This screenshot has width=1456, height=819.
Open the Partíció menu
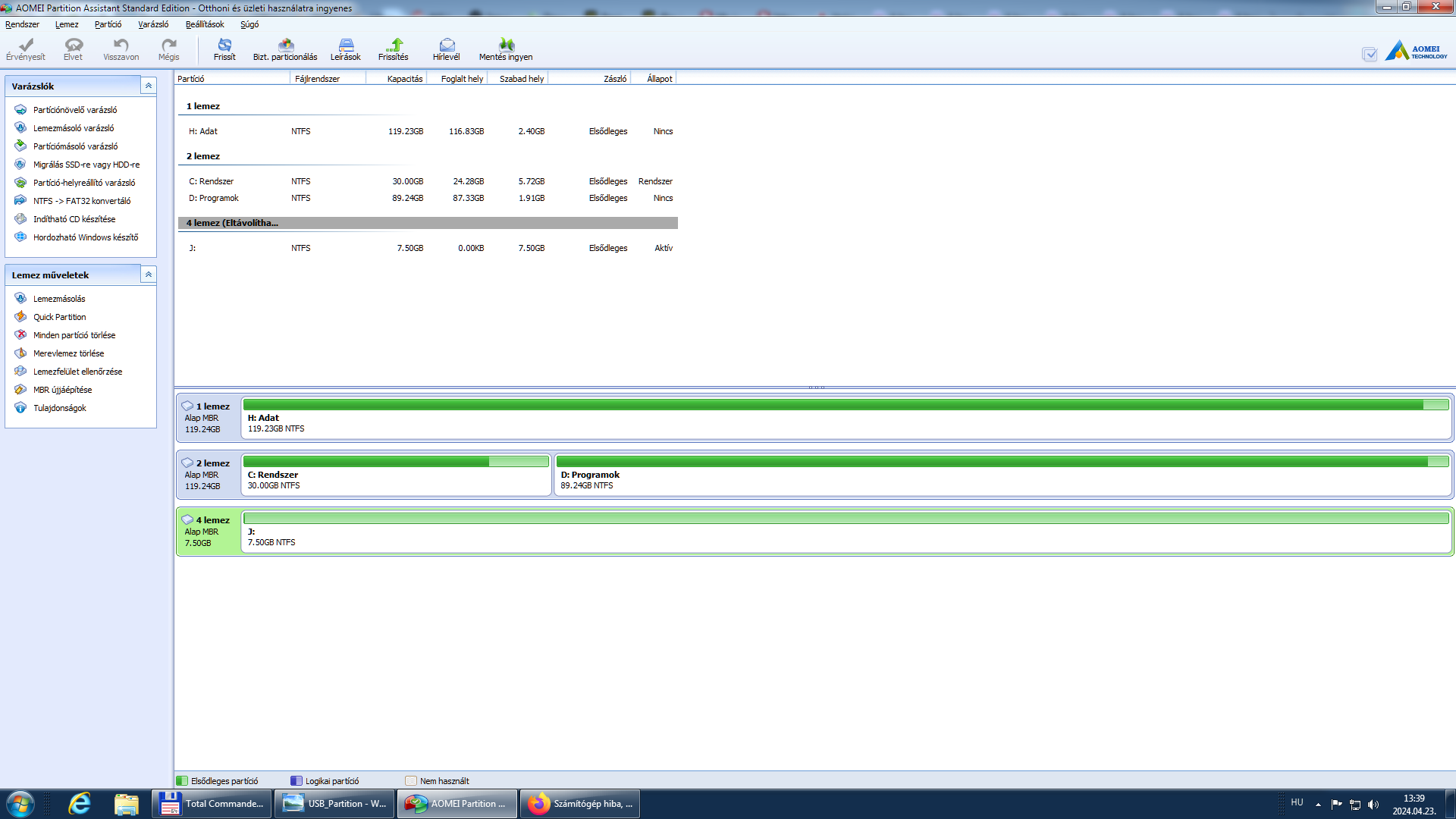pyautogui.click(x=108, y=24)
